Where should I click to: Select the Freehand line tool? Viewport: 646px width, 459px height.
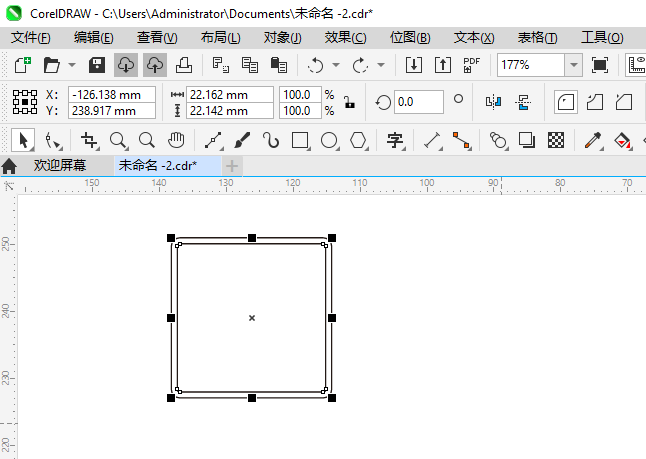click(x=214, y=141)
